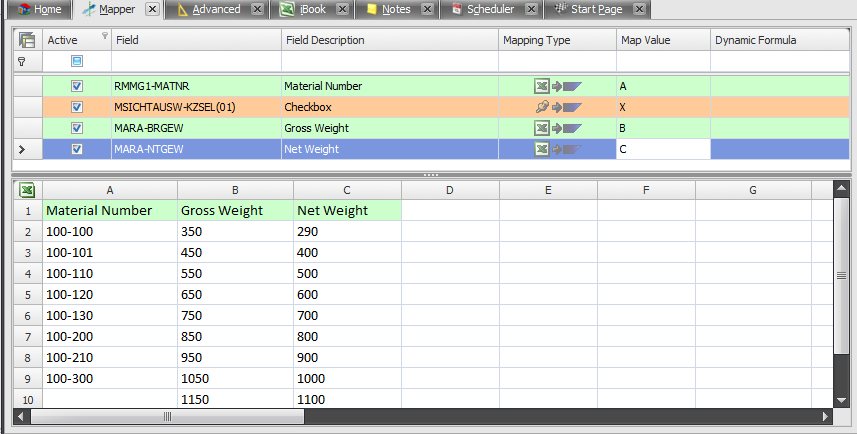
Task: Toggle Active checkbox for MSICHTAUSW-KZSEL(01)
Action: 77,107
